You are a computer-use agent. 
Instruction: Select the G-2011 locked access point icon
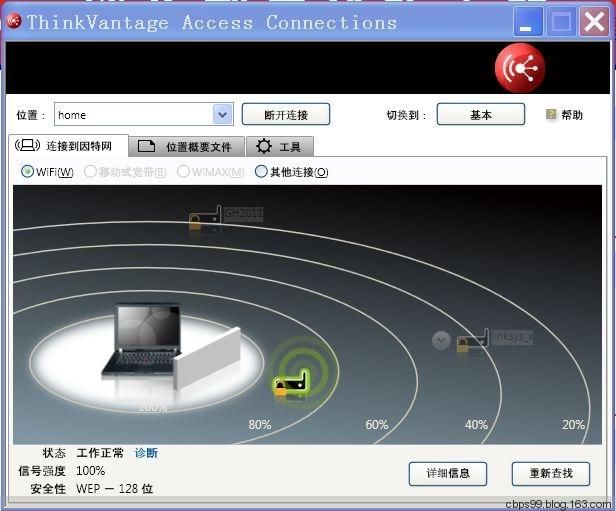pos(204,217)
